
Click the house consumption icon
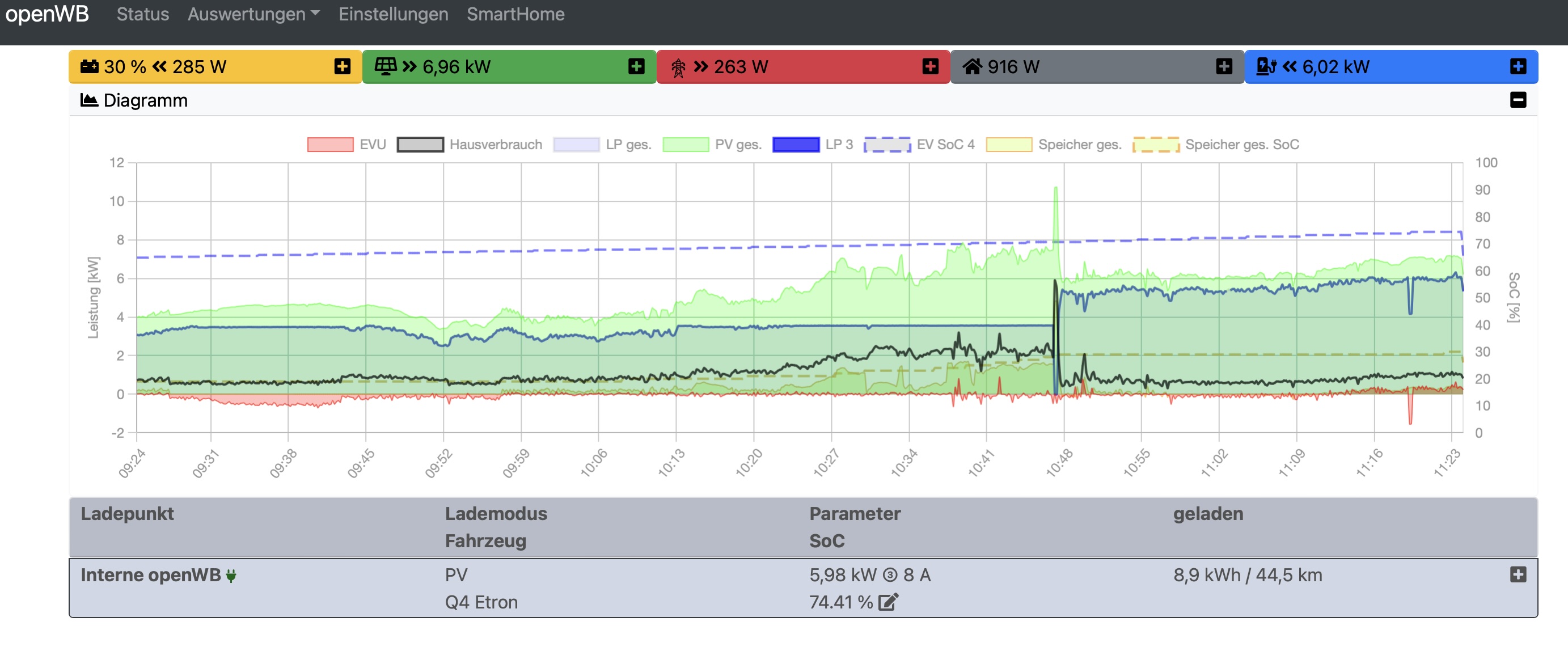point(972,66)
